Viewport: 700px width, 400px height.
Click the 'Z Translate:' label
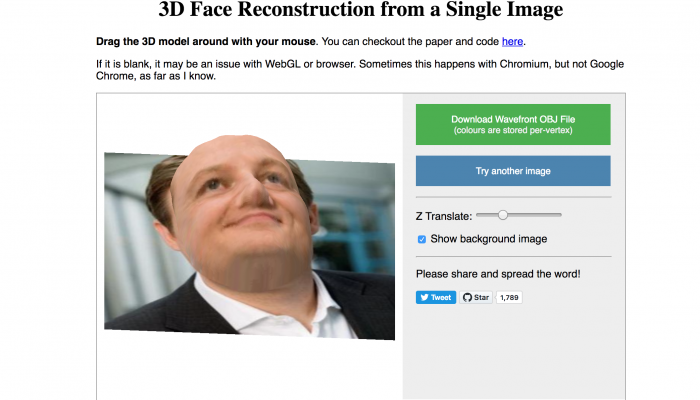tap(444, 216)
